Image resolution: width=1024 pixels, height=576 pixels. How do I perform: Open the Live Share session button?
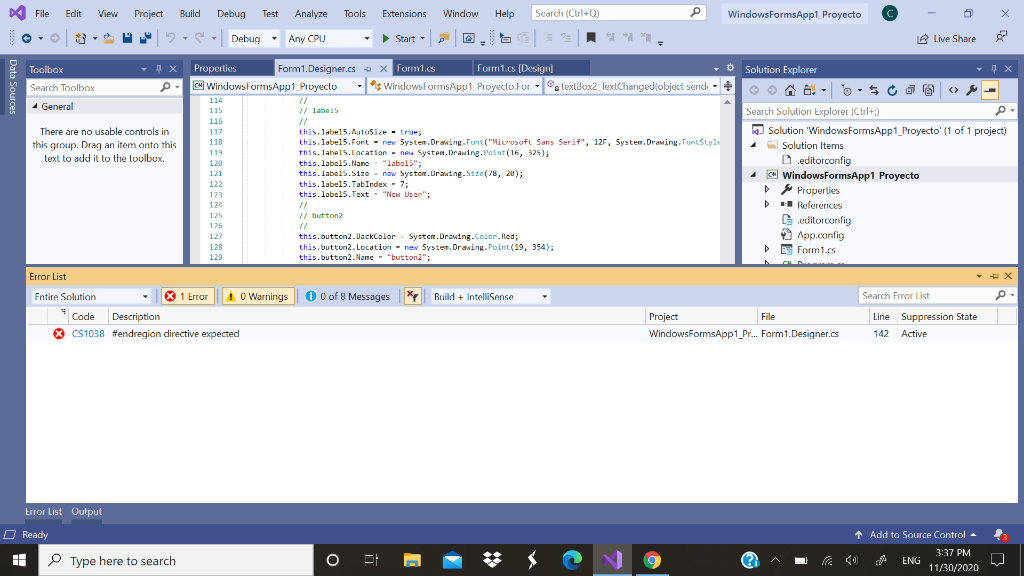(x=946, y=39)
